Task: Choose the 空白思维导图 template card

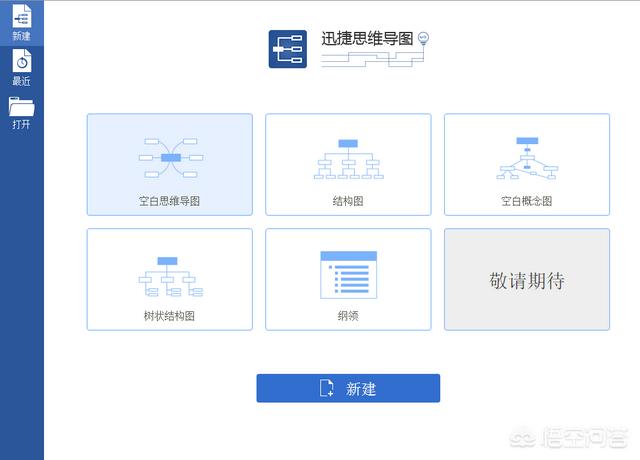Action: pos(170,164)
